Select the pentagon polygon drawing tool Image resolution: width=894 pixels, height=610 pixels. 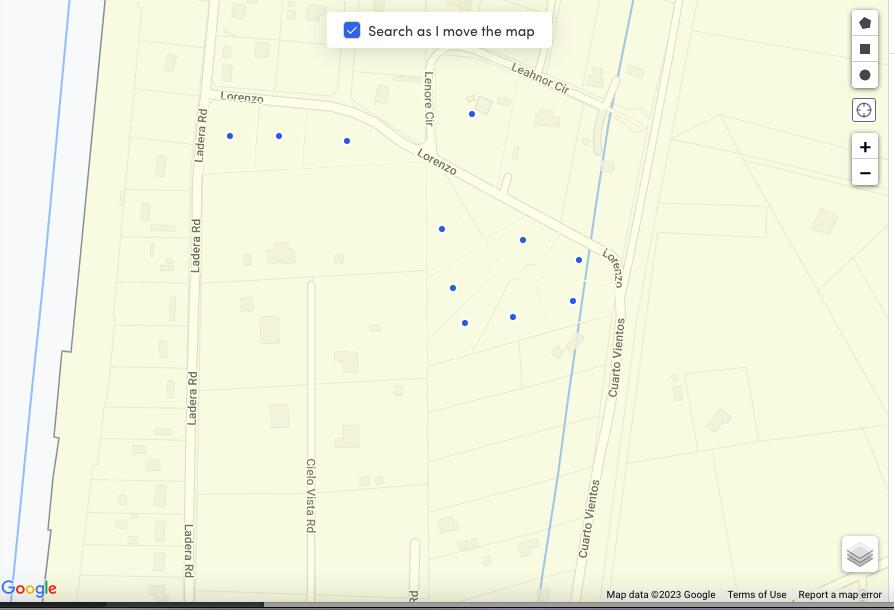click(864, 22)
